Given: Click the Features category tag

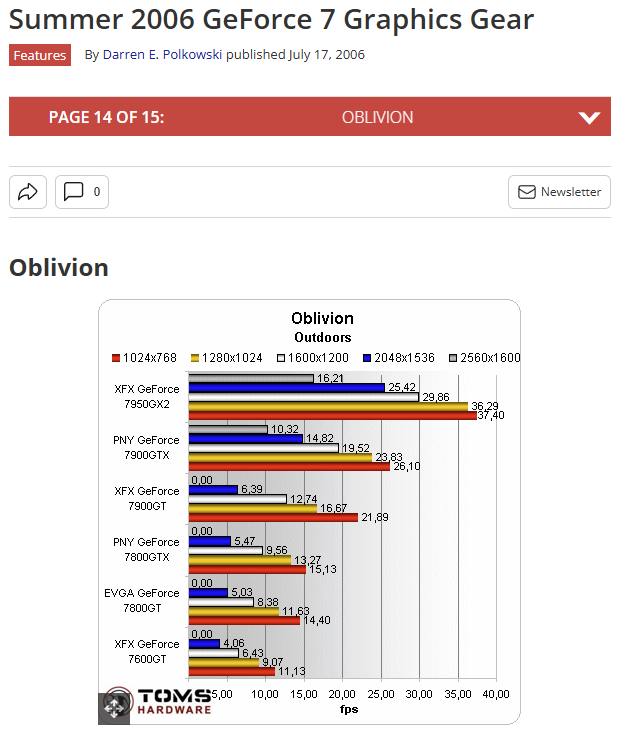Looking at the screenshot, I should pos(40,55).
